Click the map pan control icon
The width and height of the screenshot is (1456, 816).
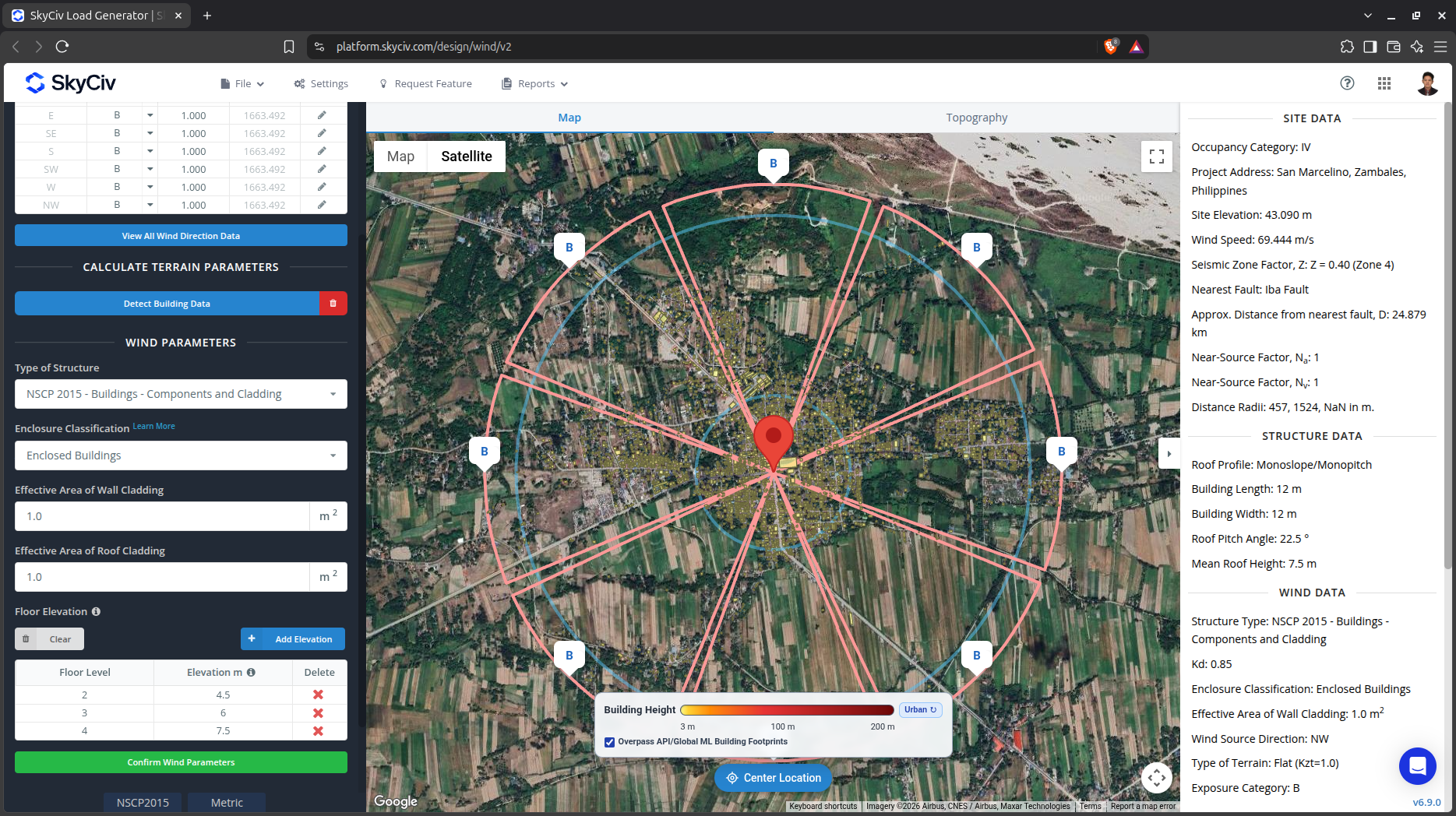(1157, 777)
